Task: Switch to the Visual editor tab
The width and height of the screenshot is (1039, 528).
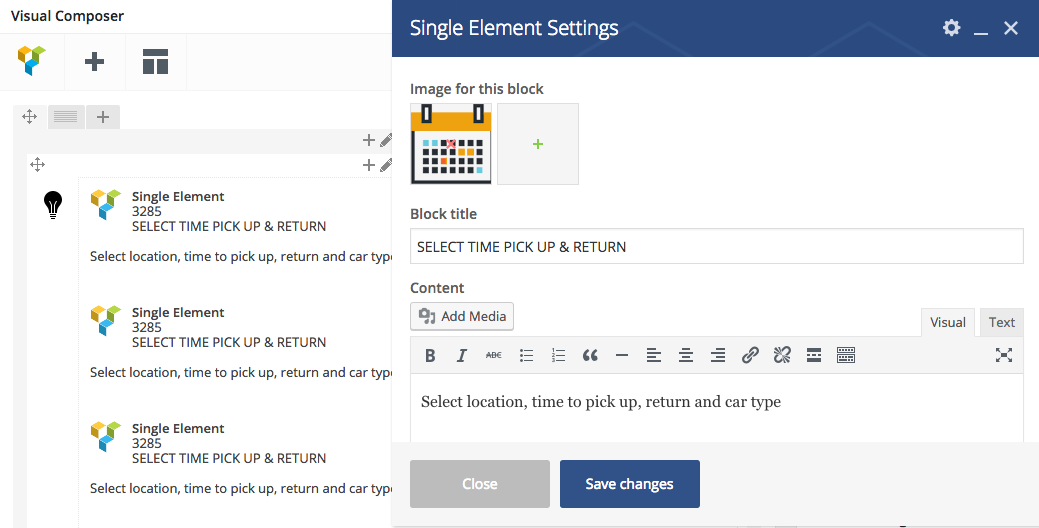Action: point(947,322)
